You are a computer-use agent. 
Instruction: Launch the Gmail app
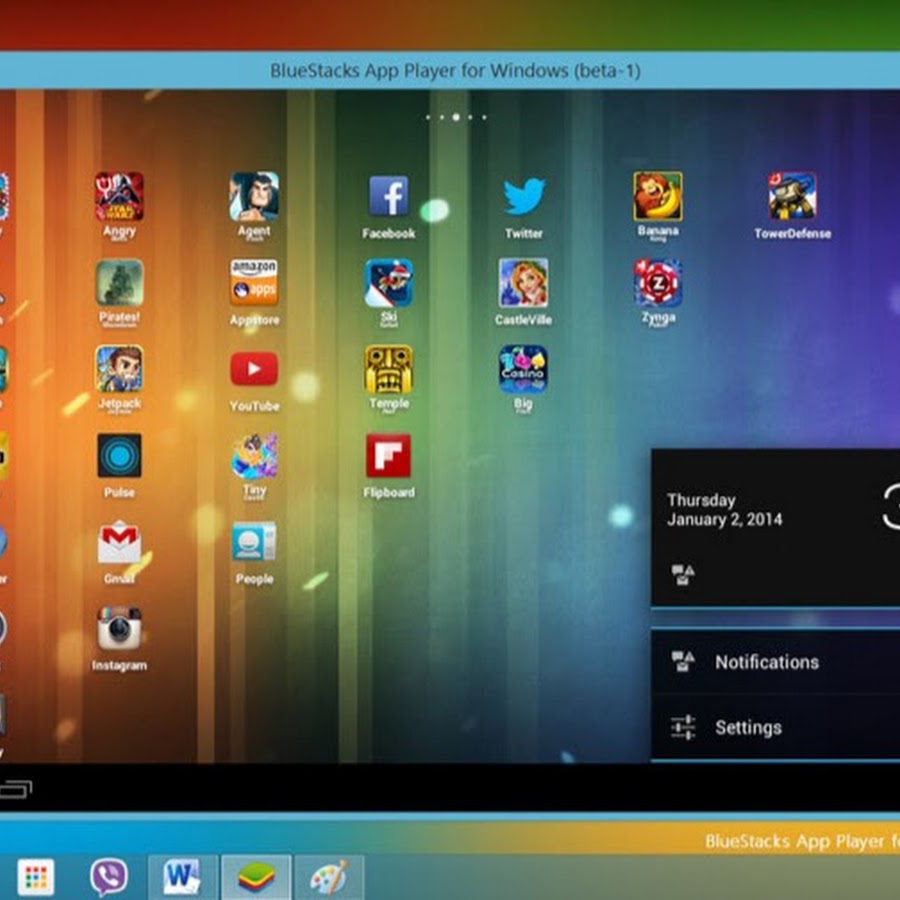[119, 542]
